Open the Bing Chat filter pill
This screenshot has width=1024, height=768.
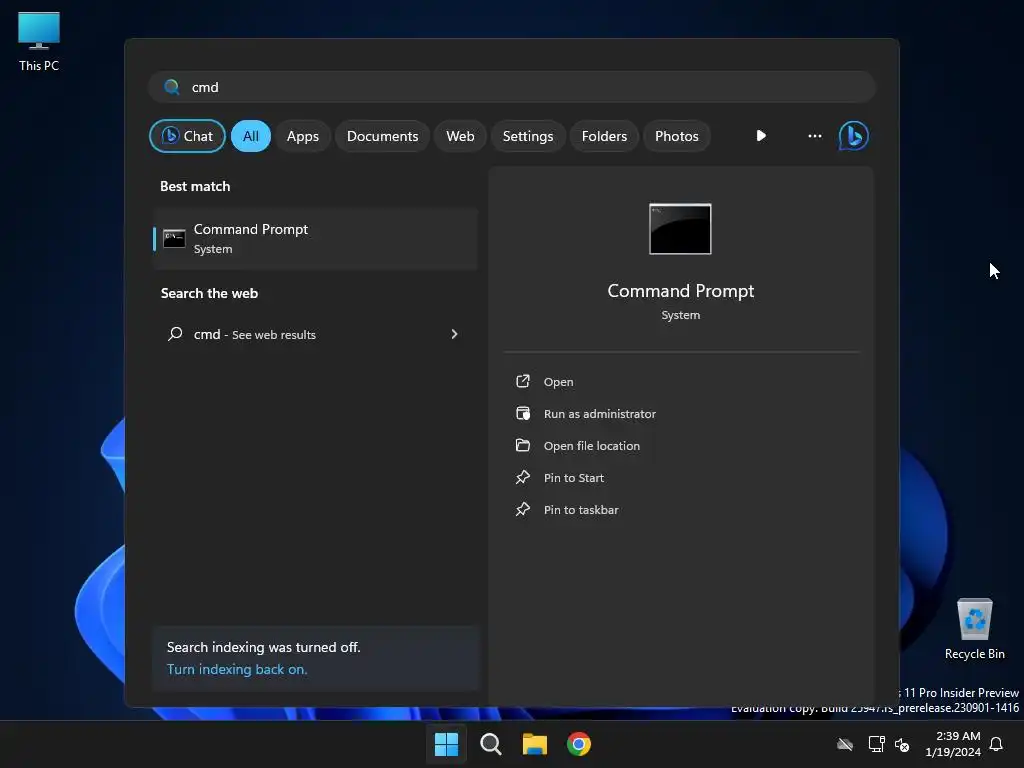tap(187, 136)
